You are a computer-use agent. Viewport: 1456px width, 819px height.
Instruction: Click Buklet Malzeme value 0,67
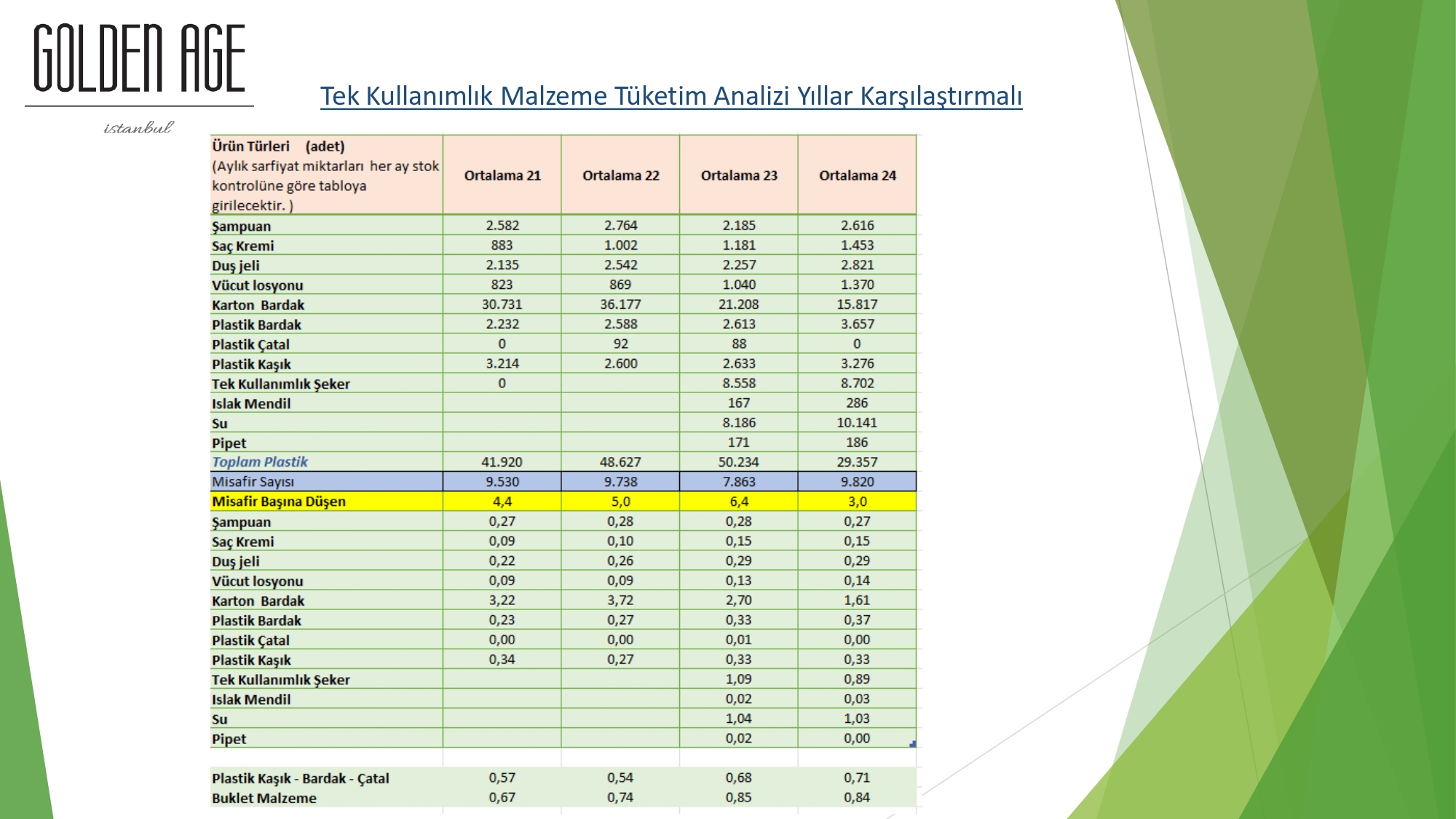click(x=502, y=797)
